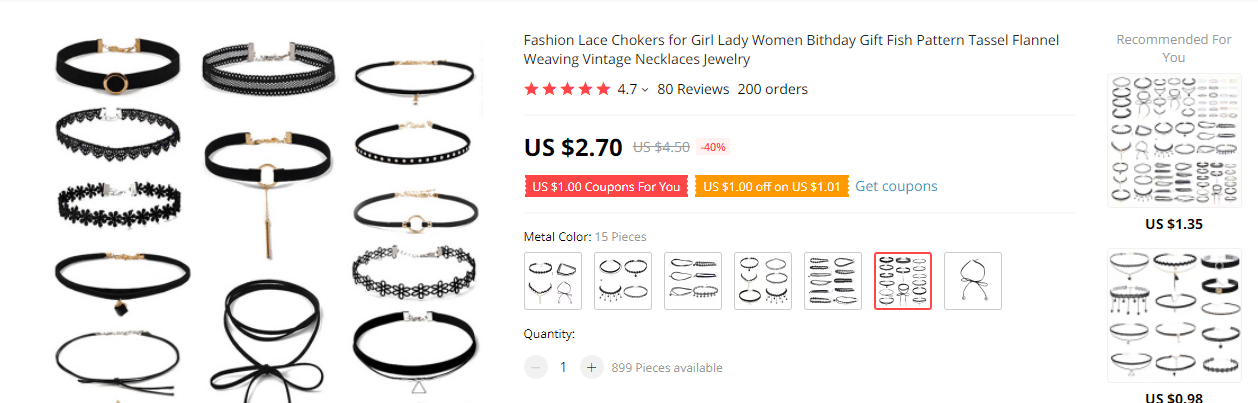Click the Get coupons link
This screenshot has width=1258, height=403.
click(896, 186)
